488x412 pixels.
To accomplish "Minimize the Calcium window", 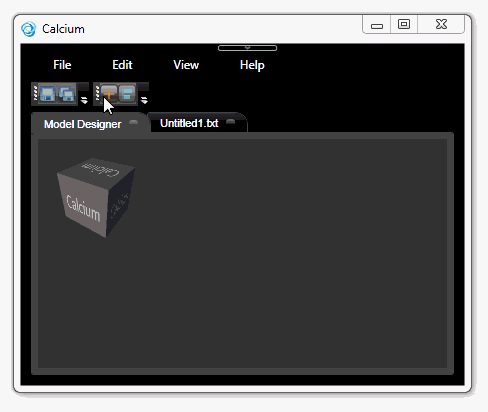I will (x=377, y=25).
